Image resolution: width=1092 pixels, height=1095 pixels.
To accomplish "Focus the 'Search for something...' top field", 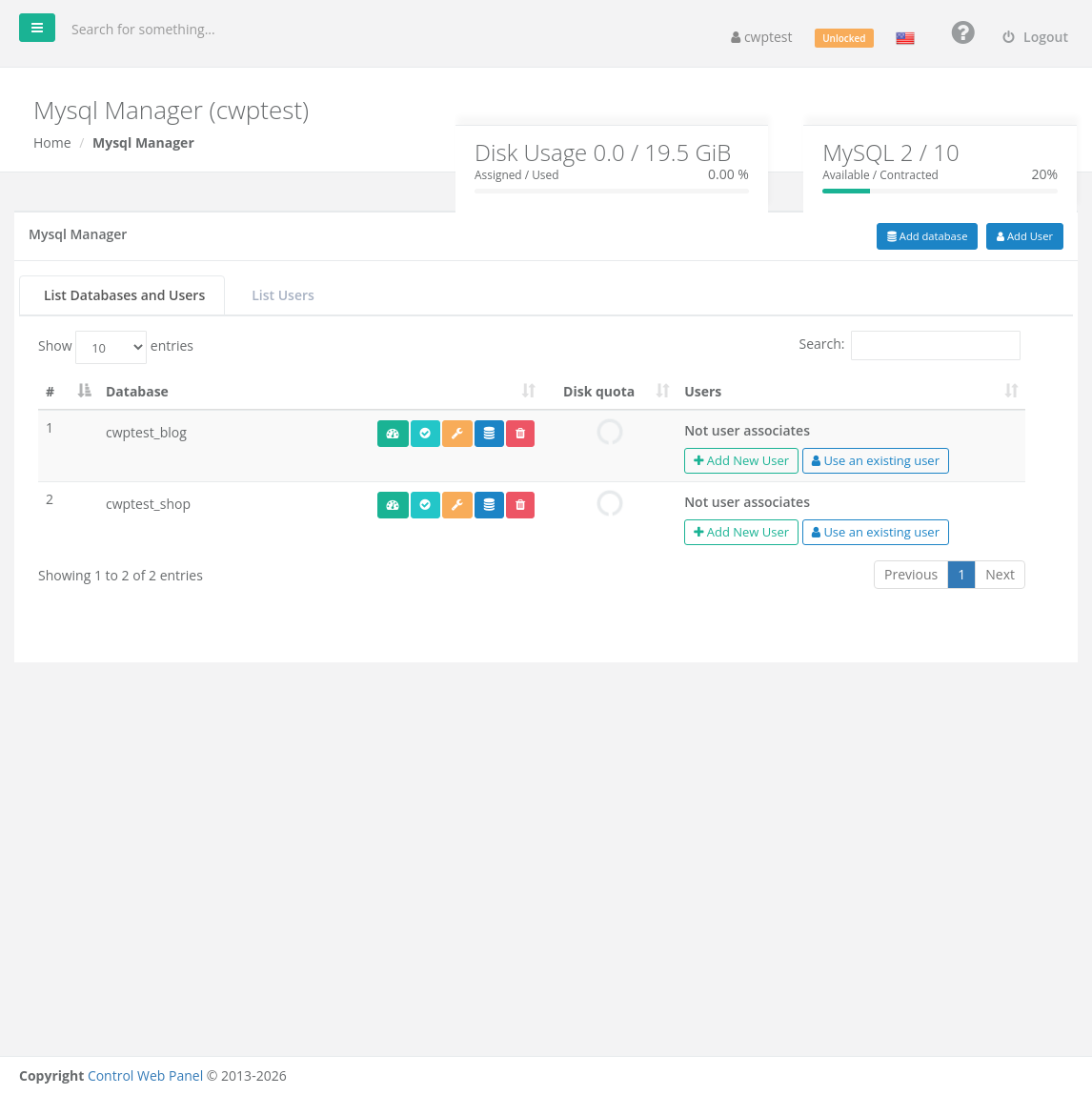I will [143, 30].
